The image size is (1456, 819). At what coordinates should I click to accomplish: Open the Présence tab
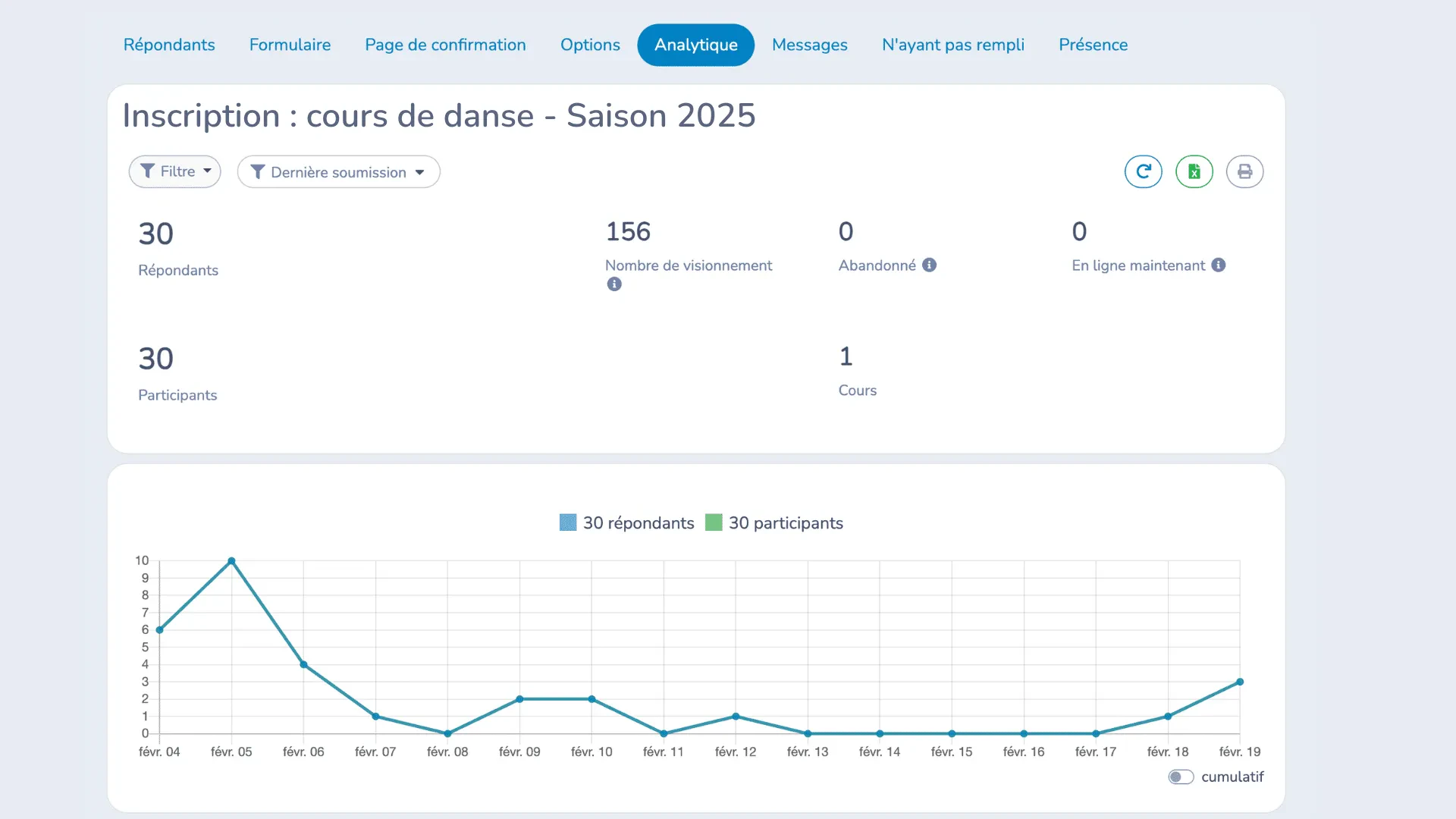coord(1093,45)
